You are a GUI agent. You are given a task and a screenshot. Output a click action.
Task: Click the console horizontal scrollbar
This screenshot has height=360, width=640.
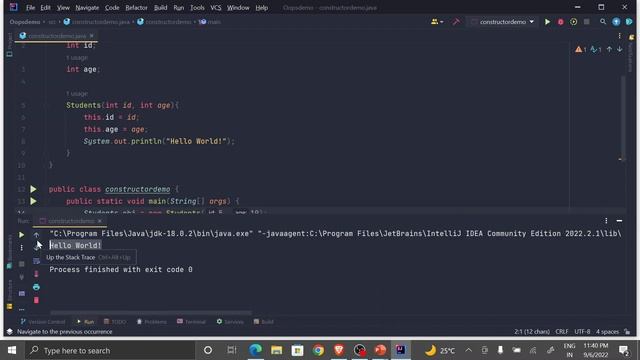coord(151,313)
